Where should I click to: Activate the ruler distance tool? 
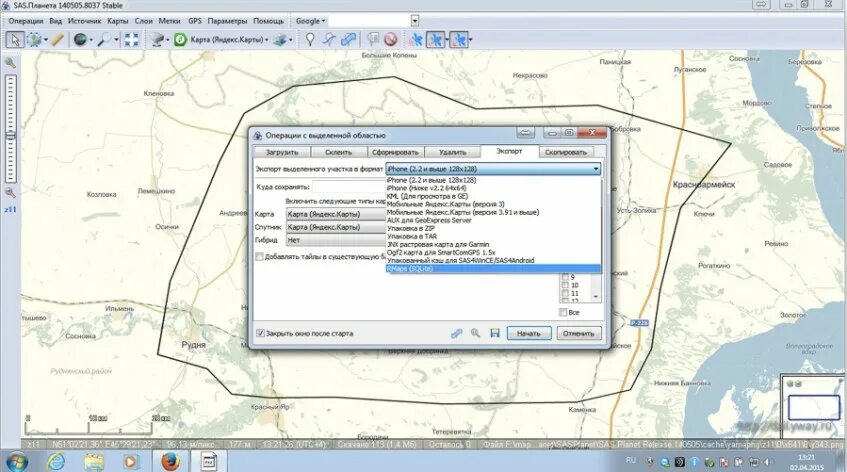point(58,39)
